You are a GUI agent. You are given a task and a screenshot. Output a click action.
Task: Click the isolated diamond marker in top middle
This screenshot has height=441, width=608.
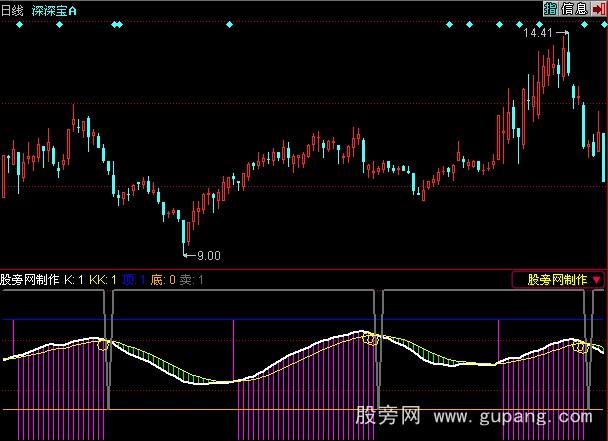pos(229,23)
